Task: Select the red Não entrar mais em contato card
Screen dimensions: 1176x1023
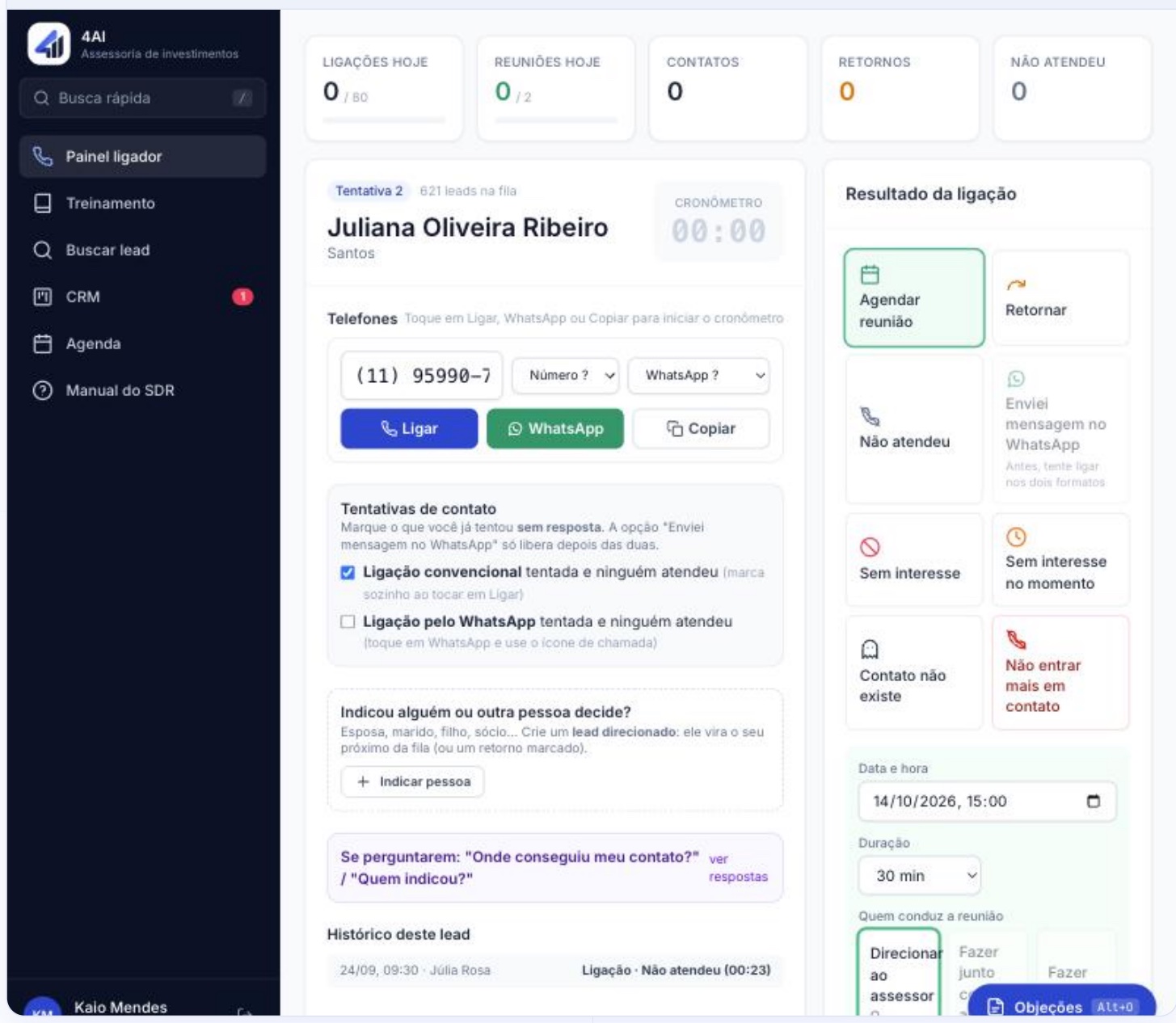Action: 1060,672
